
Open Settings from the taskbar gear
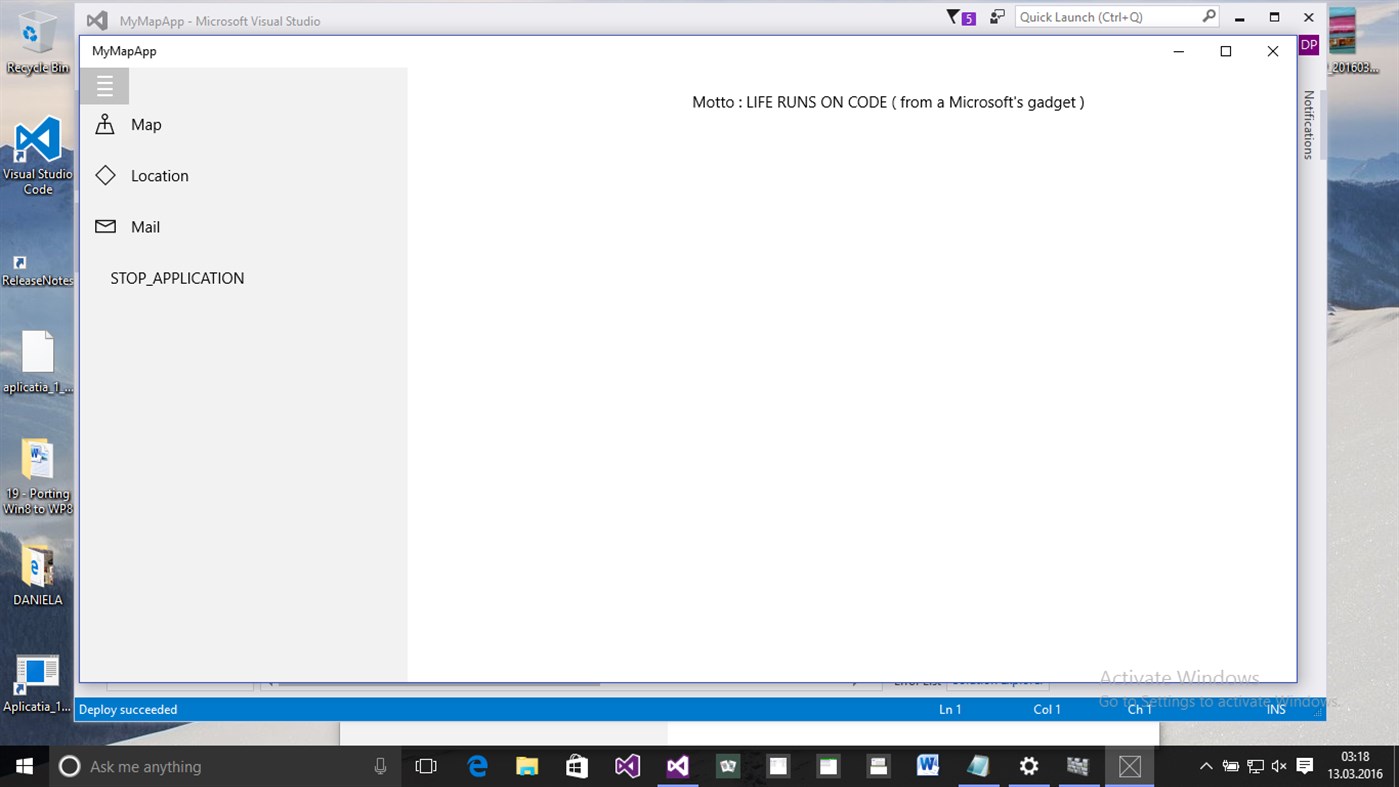coord(1028,766)
